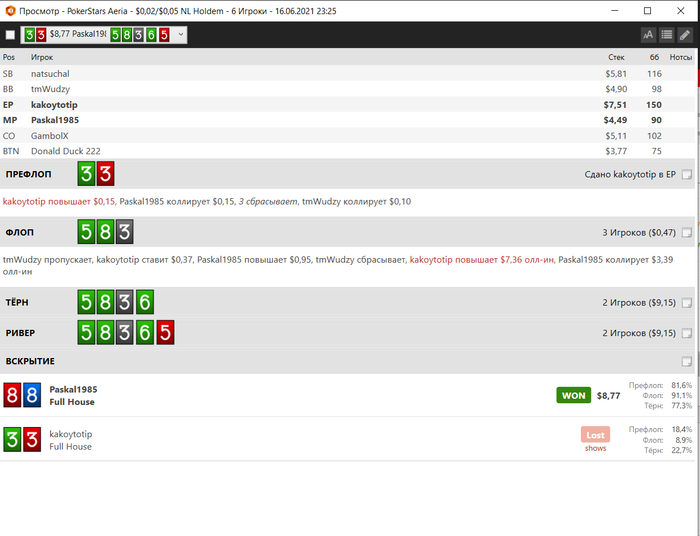Click the blue 8 card of Paskal1985
This screenshot has height=536, width=700.
[32, 395]
